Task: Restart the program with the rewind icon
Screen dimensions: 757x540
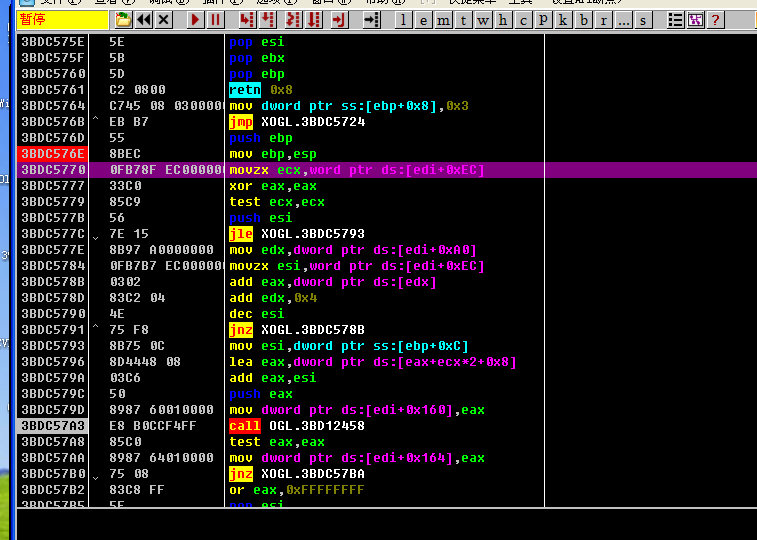Action: click(x=144, y=20)
